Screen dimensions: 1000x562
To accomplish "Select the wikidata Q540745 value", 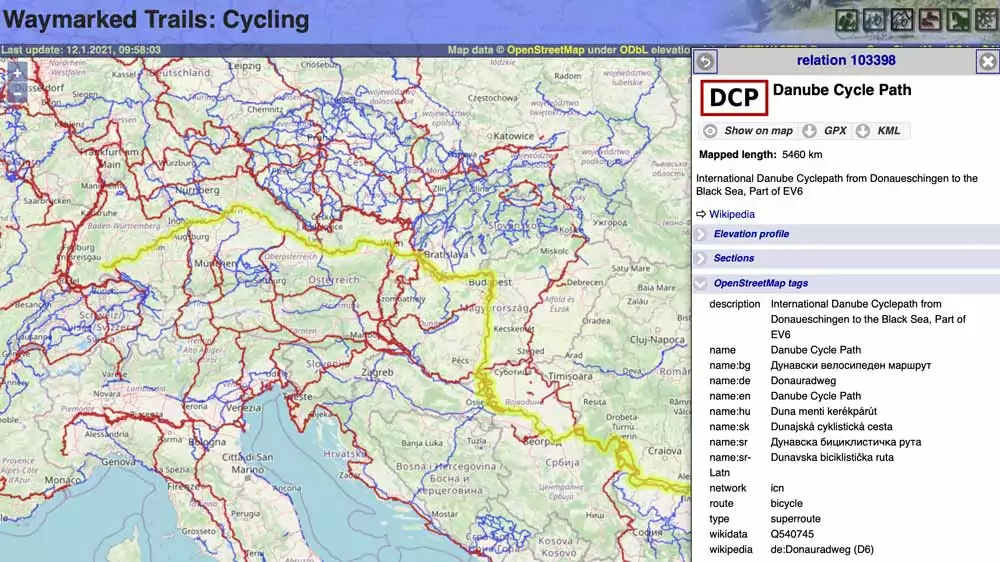I will click(x=792, y=534).
